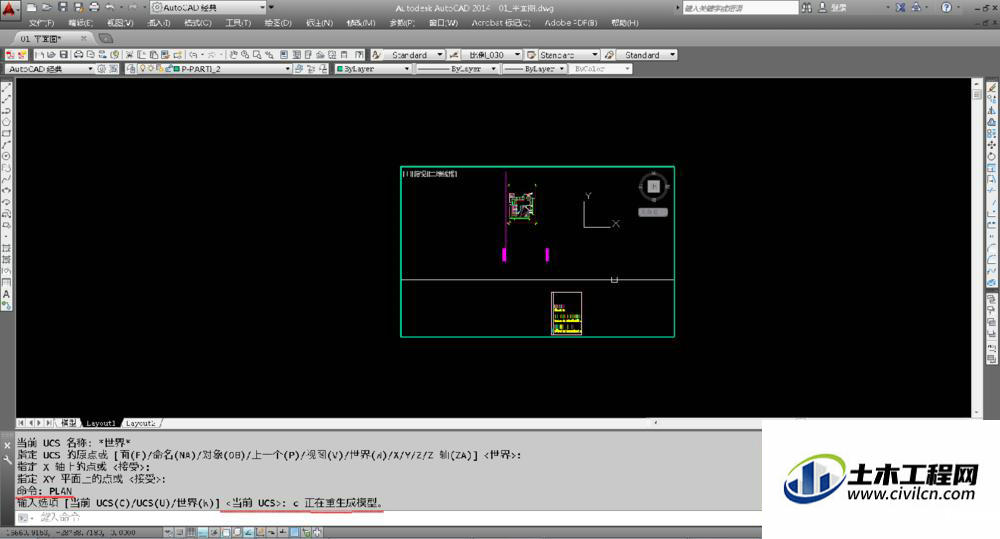Select the Rectangle tool in draw toolbar
1000x539 pixels.
click(6, 133)
